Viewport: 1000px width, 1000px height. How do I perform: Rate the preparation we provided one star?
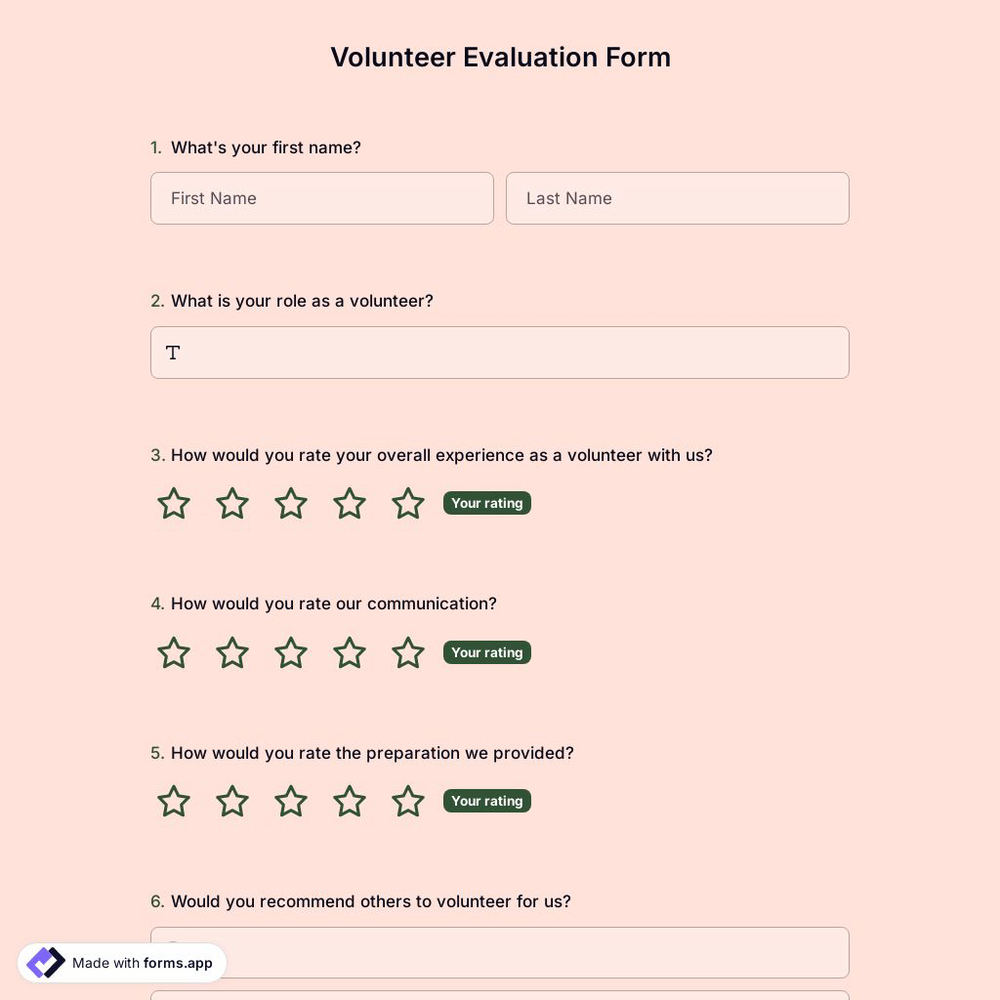coord(172,801)
